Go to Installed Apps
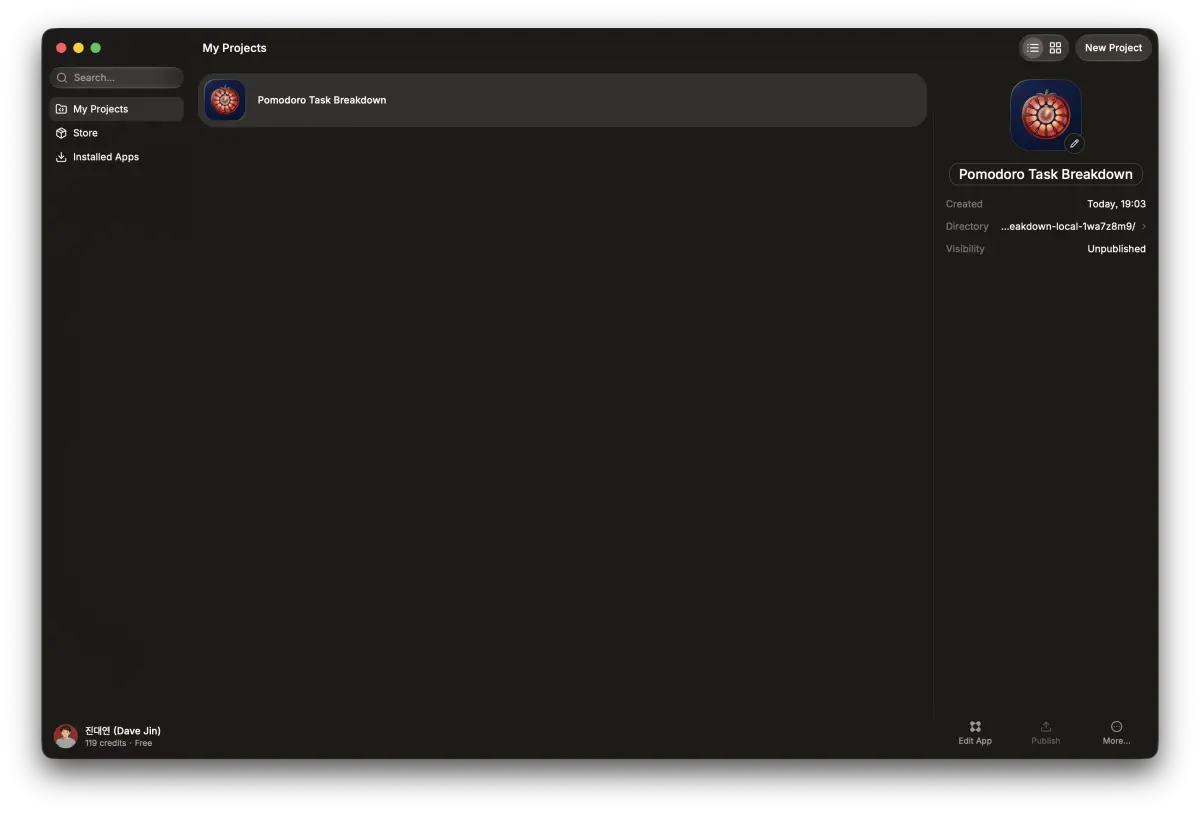1200x814 pixels. (x=117, y=157)
